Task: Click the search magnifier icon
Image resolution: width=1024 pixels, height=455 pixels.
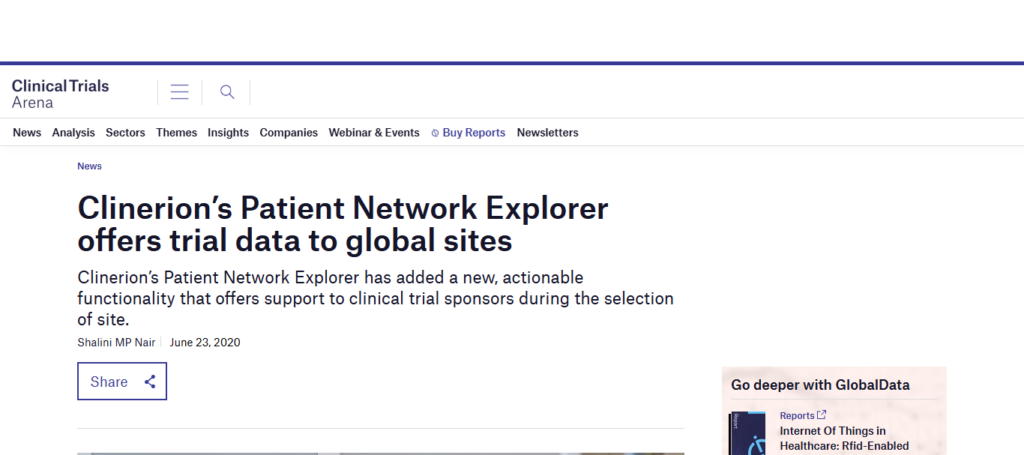Action: click(227, 92)
